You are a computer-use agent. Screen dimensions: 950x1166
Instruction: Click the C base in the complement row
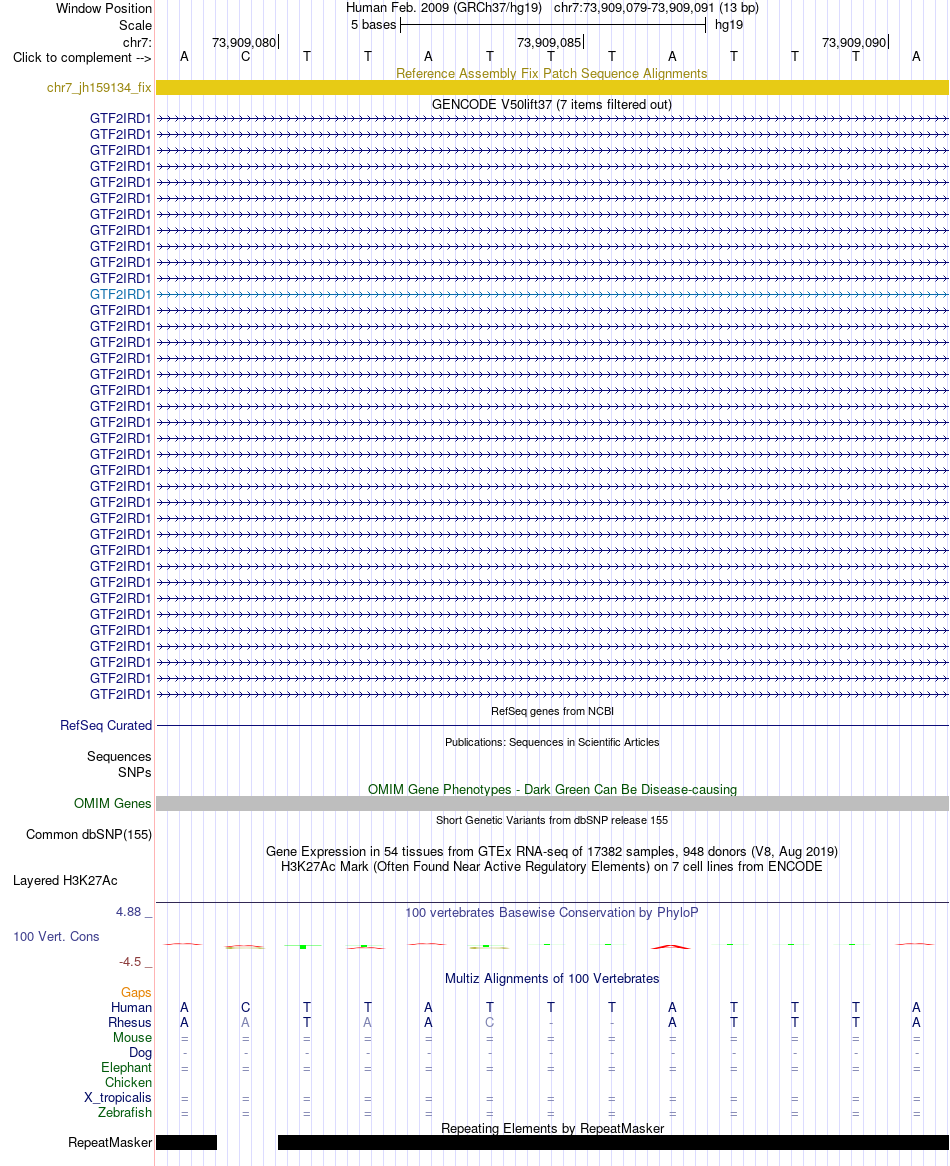[x=245, y=57]
